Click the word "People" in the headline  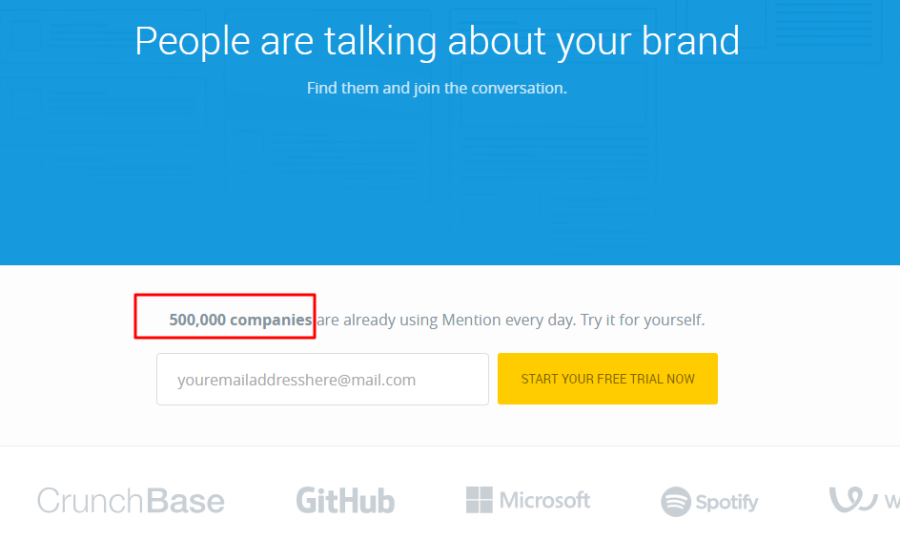click(x=192, y=41)
